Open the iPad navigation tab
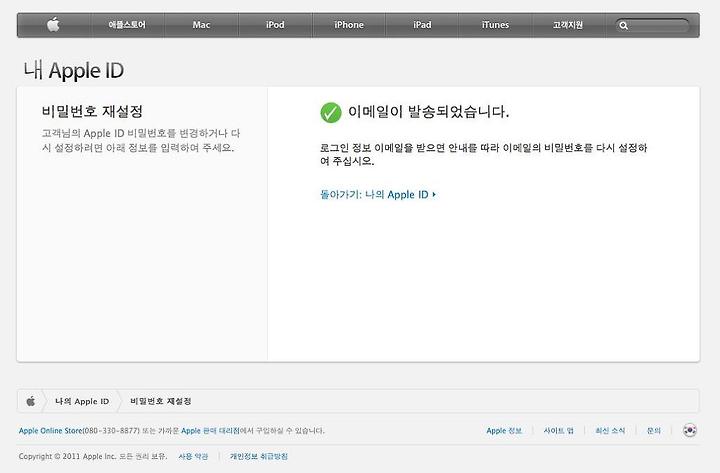Viewport: 720px width, 473px height. point(422,25)
